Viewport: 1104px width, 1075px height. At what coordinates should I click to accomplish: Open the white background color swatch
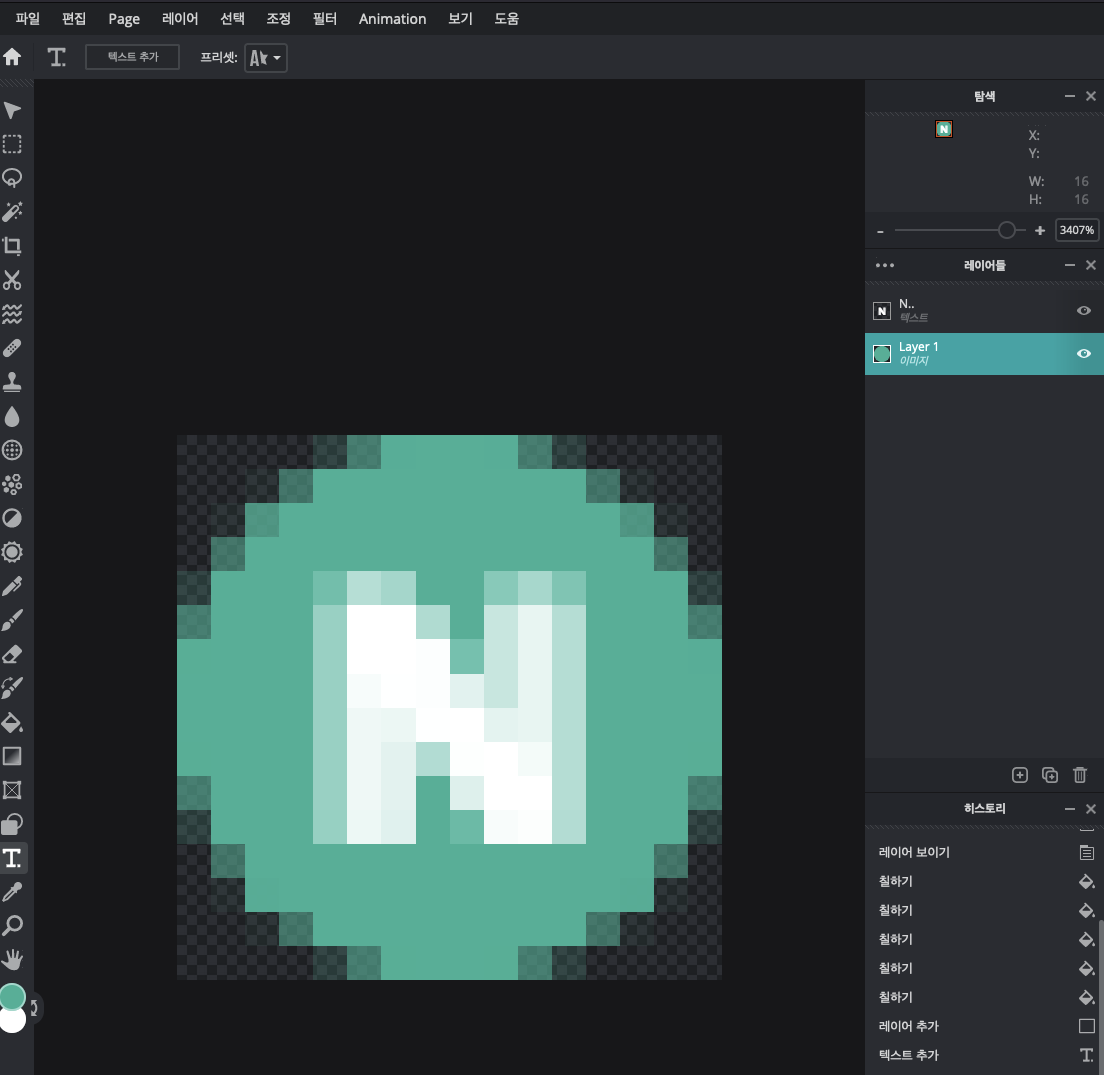(x=12, y=1020)
